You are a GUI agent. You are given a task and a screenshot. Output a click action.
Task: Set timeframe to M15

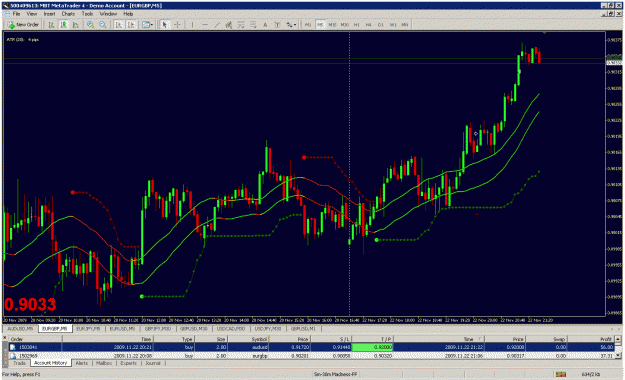332,25
